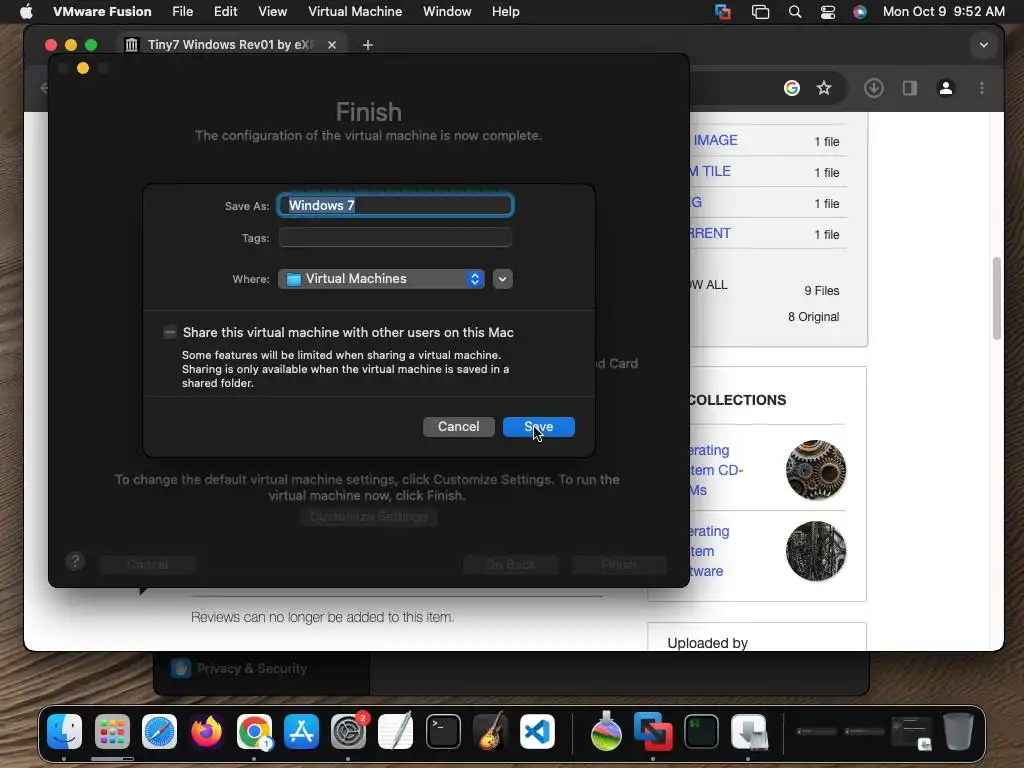Viewport: 1024px width, 768px height.
Task: Open Safari from the Dock
Action: (159, 731)
